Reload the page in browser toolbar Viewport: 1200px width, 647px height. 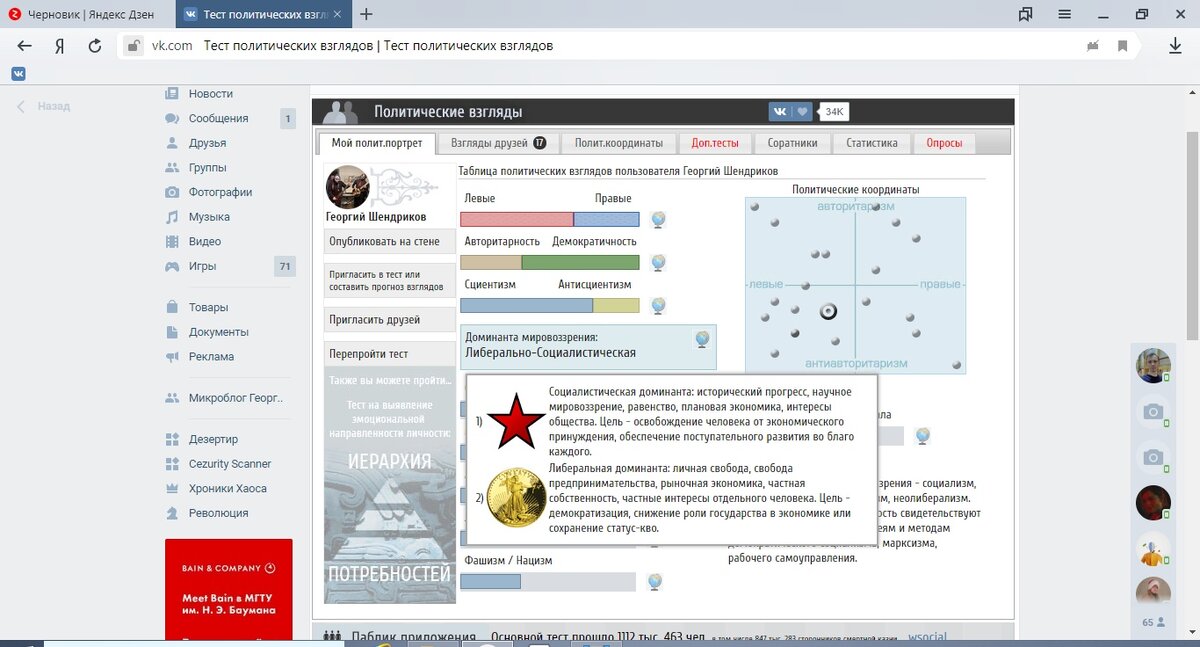pyautogui.click(x=95, y=46)
